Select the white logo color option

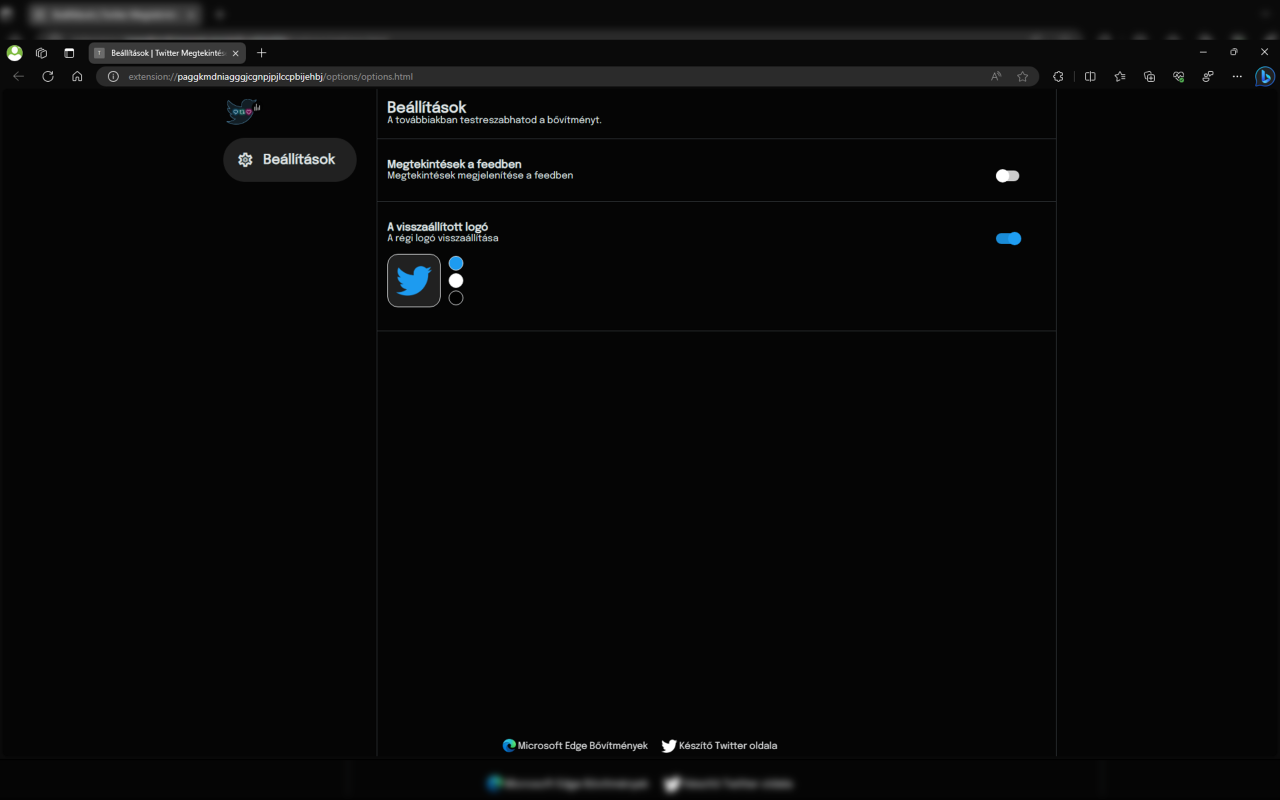(x=456, y=281)
